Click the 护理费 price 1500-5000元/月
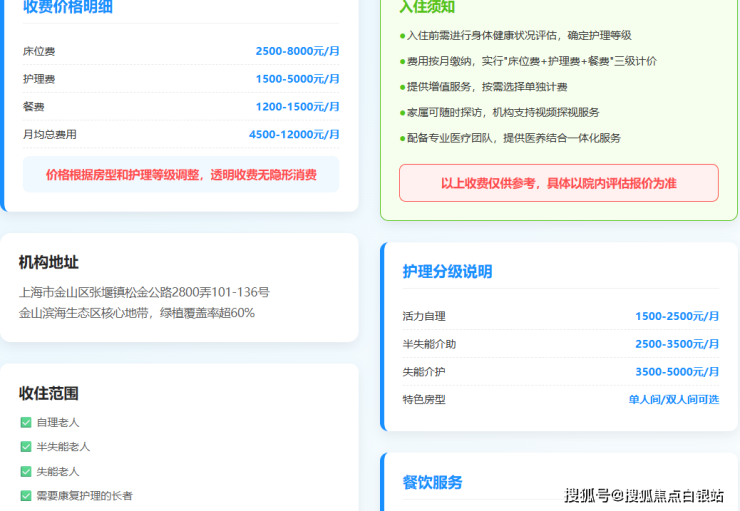Screen dimensions: 740x511 (297, 79)
